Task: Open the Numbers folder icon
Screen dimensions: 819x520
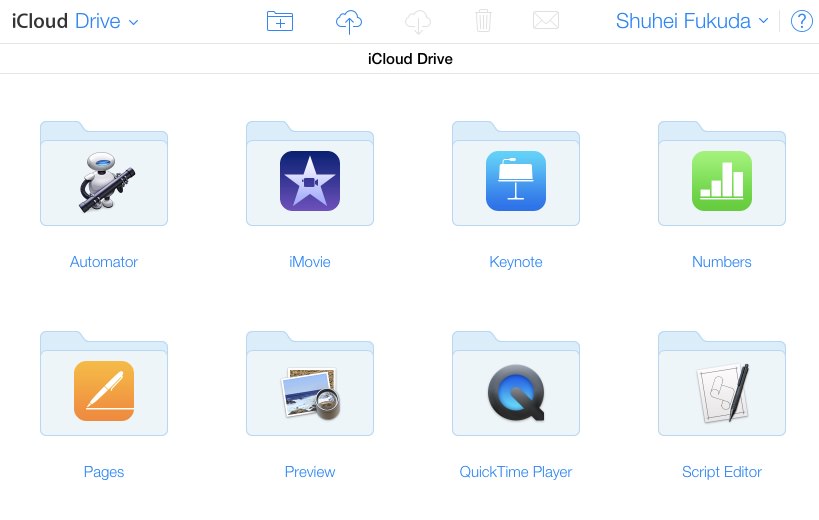Action: pyautogui.click(x=722, y=173)
